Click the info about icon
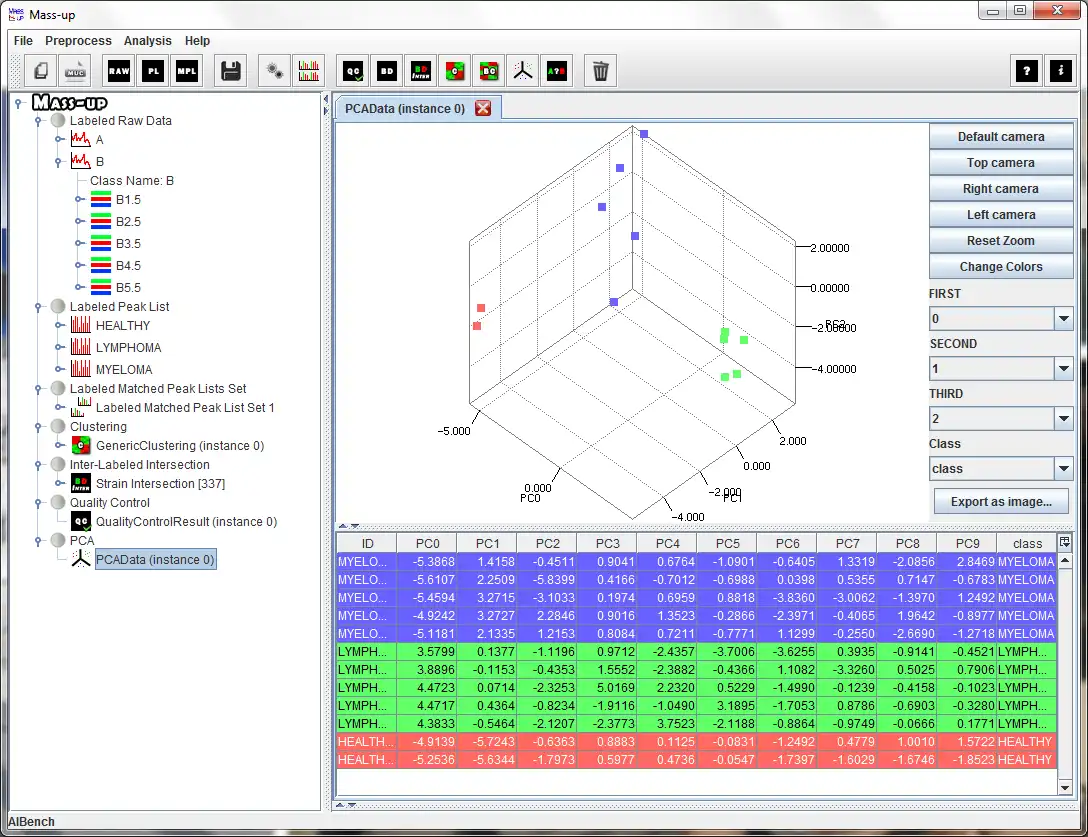 point(1061,71)
